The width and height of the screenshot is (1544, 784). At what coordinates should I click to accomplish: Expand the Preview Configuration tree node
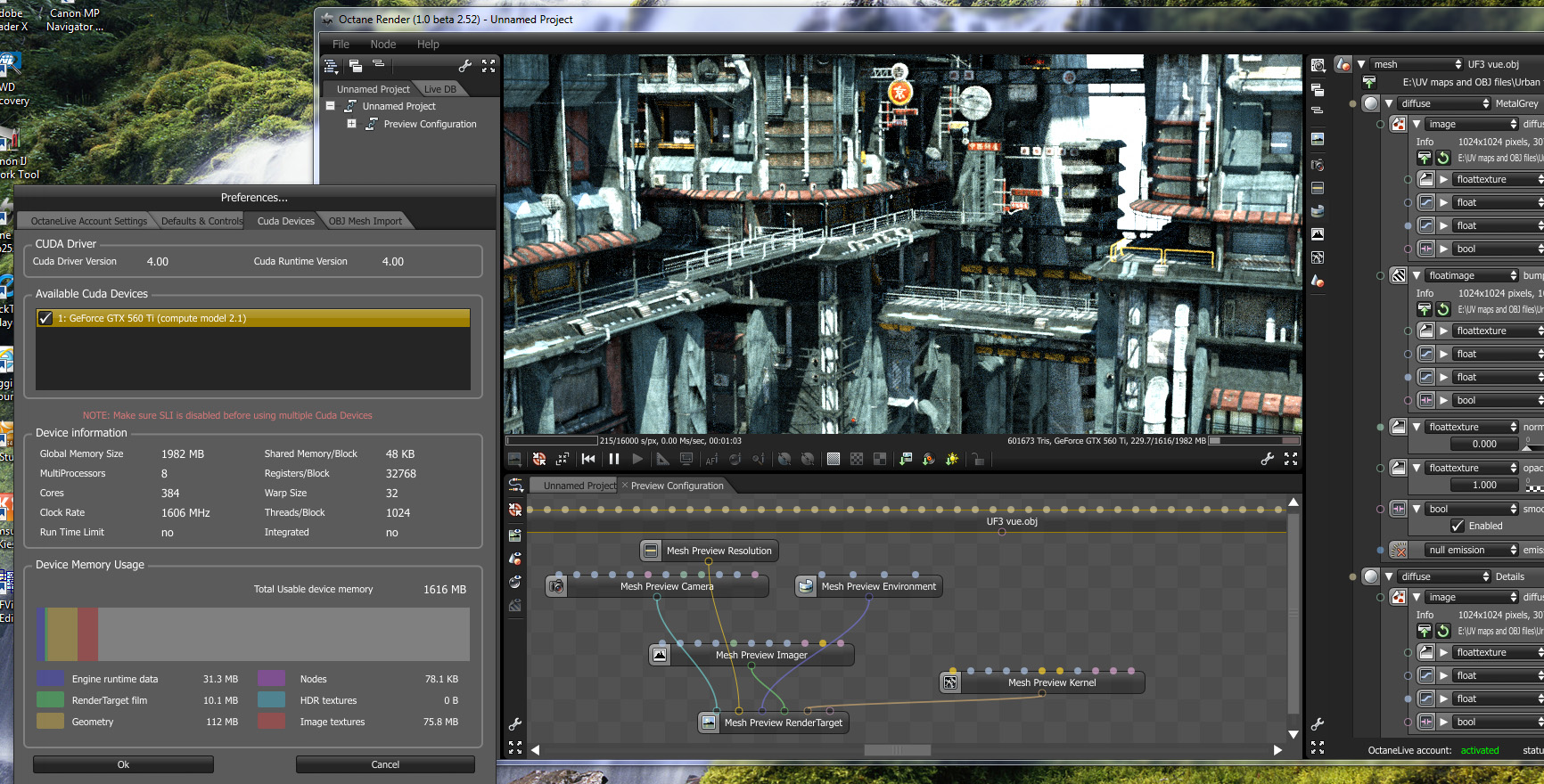click(351, 124)
